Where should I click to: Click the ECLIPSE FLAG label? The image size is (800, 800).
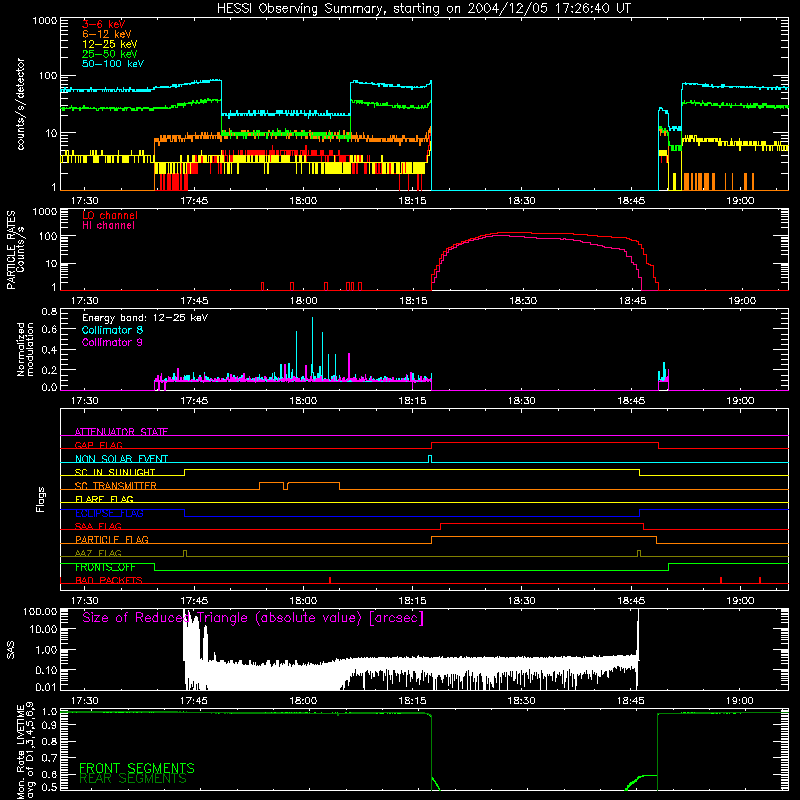109,513
